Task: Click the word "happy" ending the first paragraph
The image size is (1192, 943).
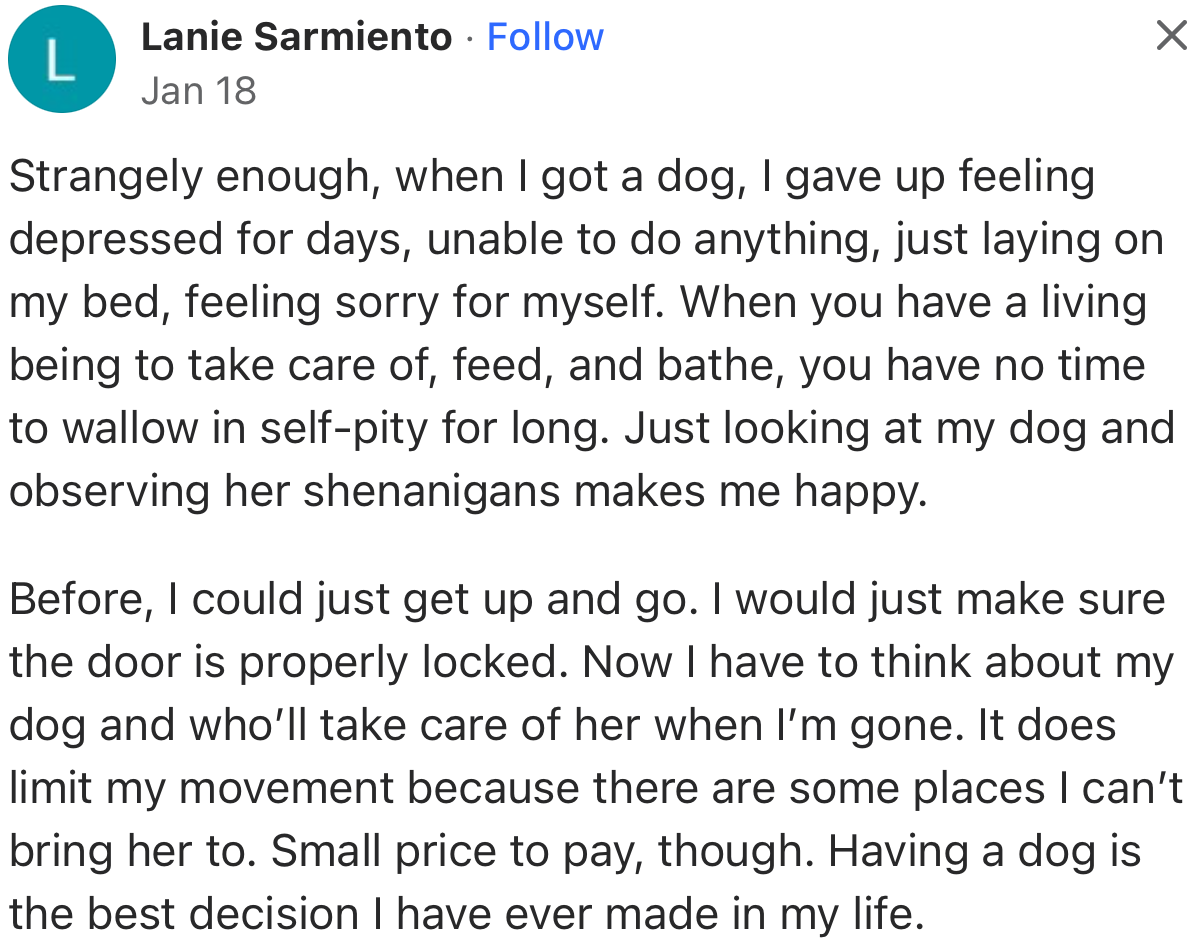Action: (859, 492)
